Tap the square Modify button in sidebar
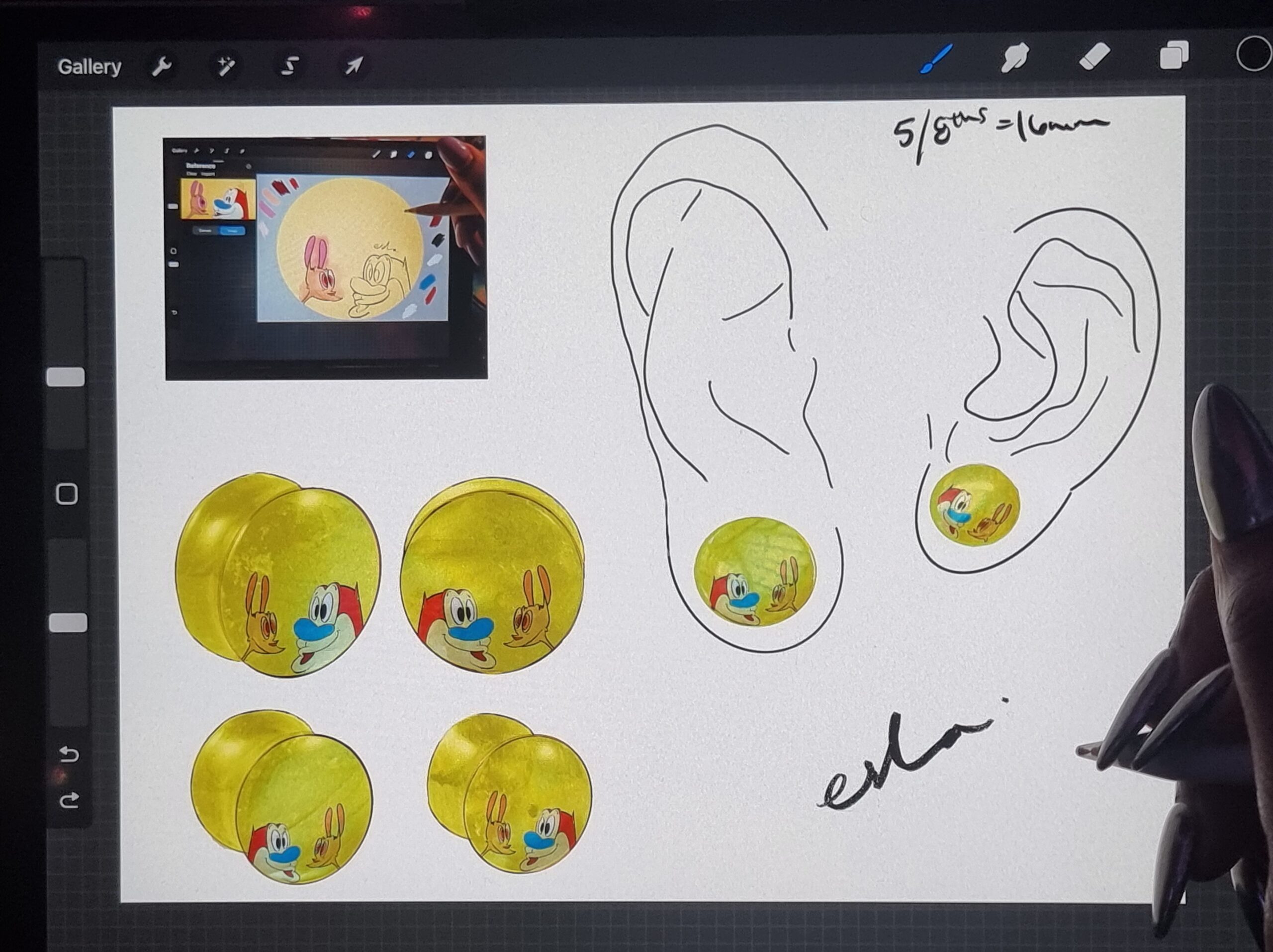 (67, 494)
